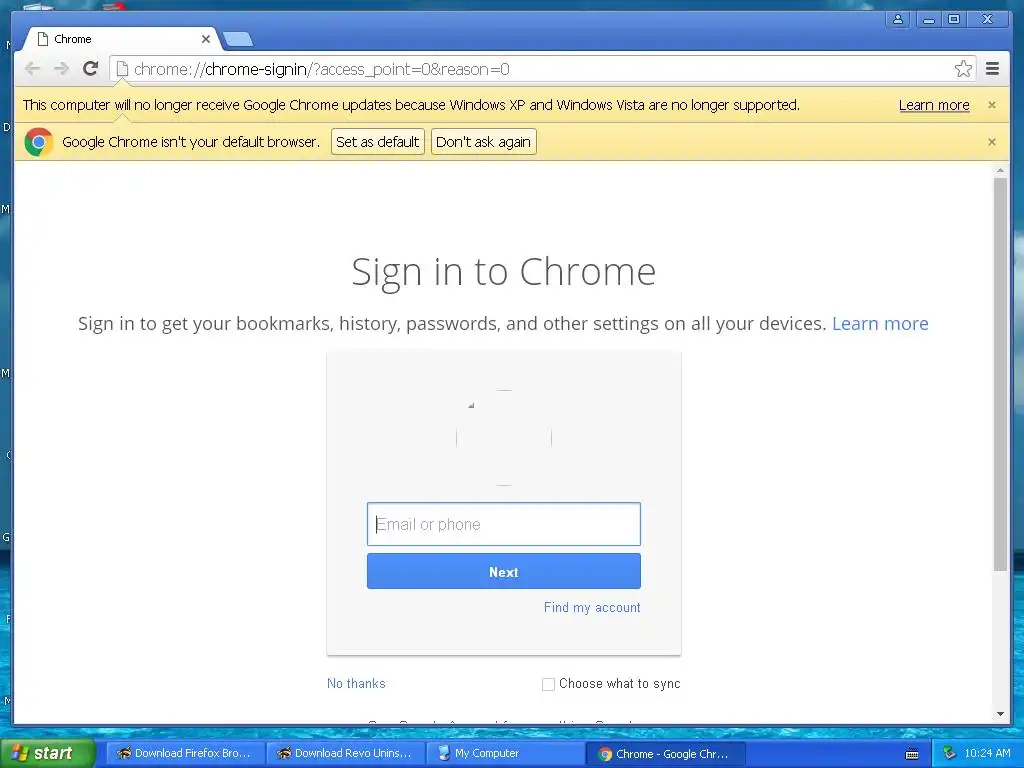Switch to Download Firefox Browser taskbar window
Viewport: 1024px width, 768px height.
[184, 753]
